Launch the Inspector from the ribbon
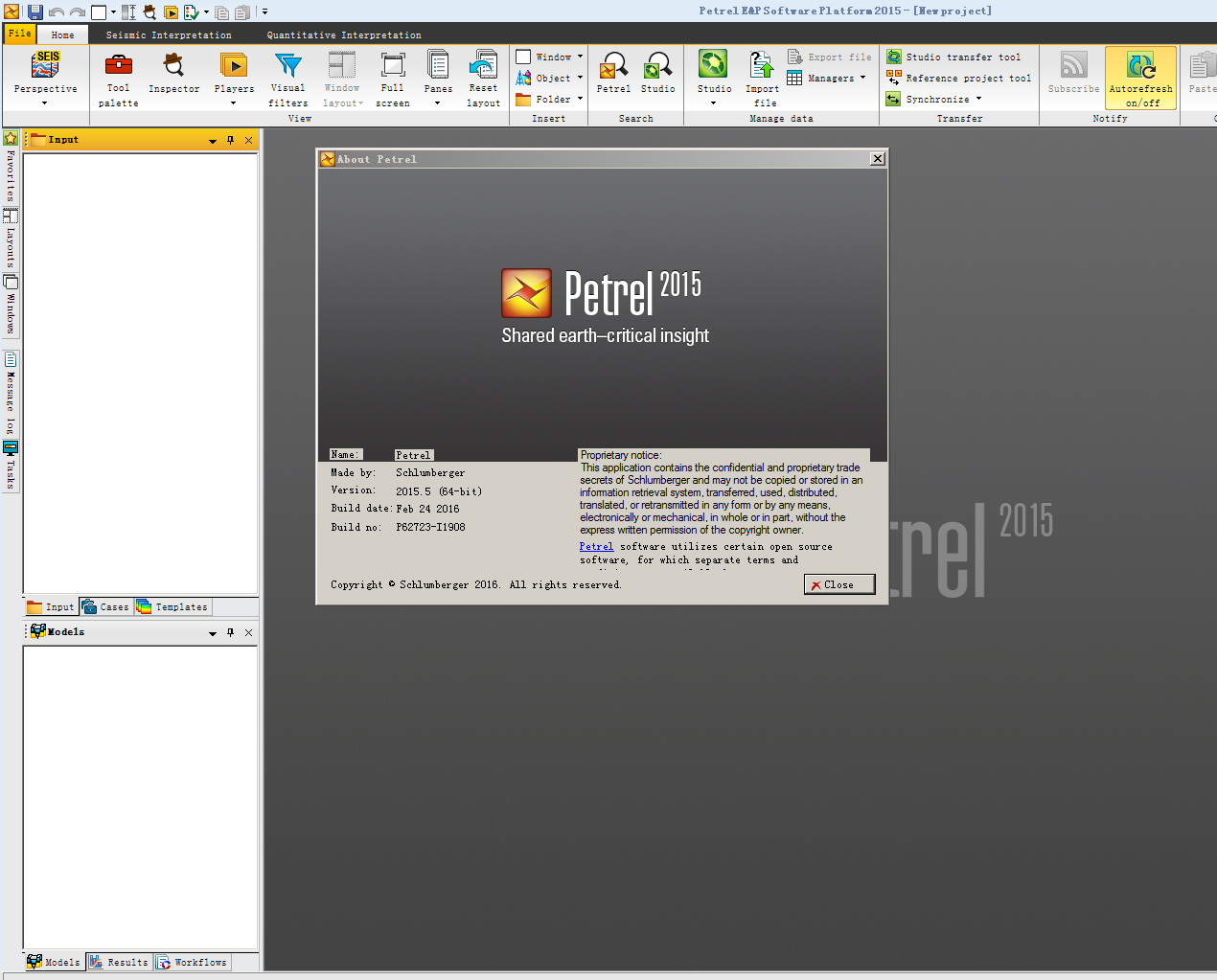Image resolution: width=1217 pixels, height=980 pixels. 174,74
